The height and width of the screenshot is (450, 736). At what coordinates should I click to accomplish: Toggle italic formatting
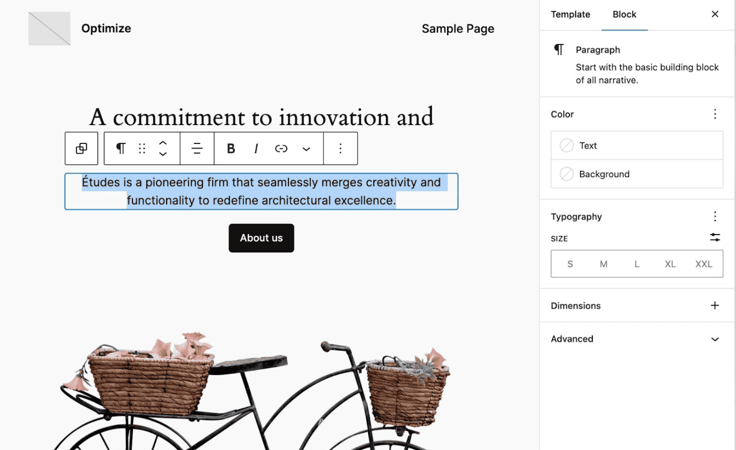point(256,148)
